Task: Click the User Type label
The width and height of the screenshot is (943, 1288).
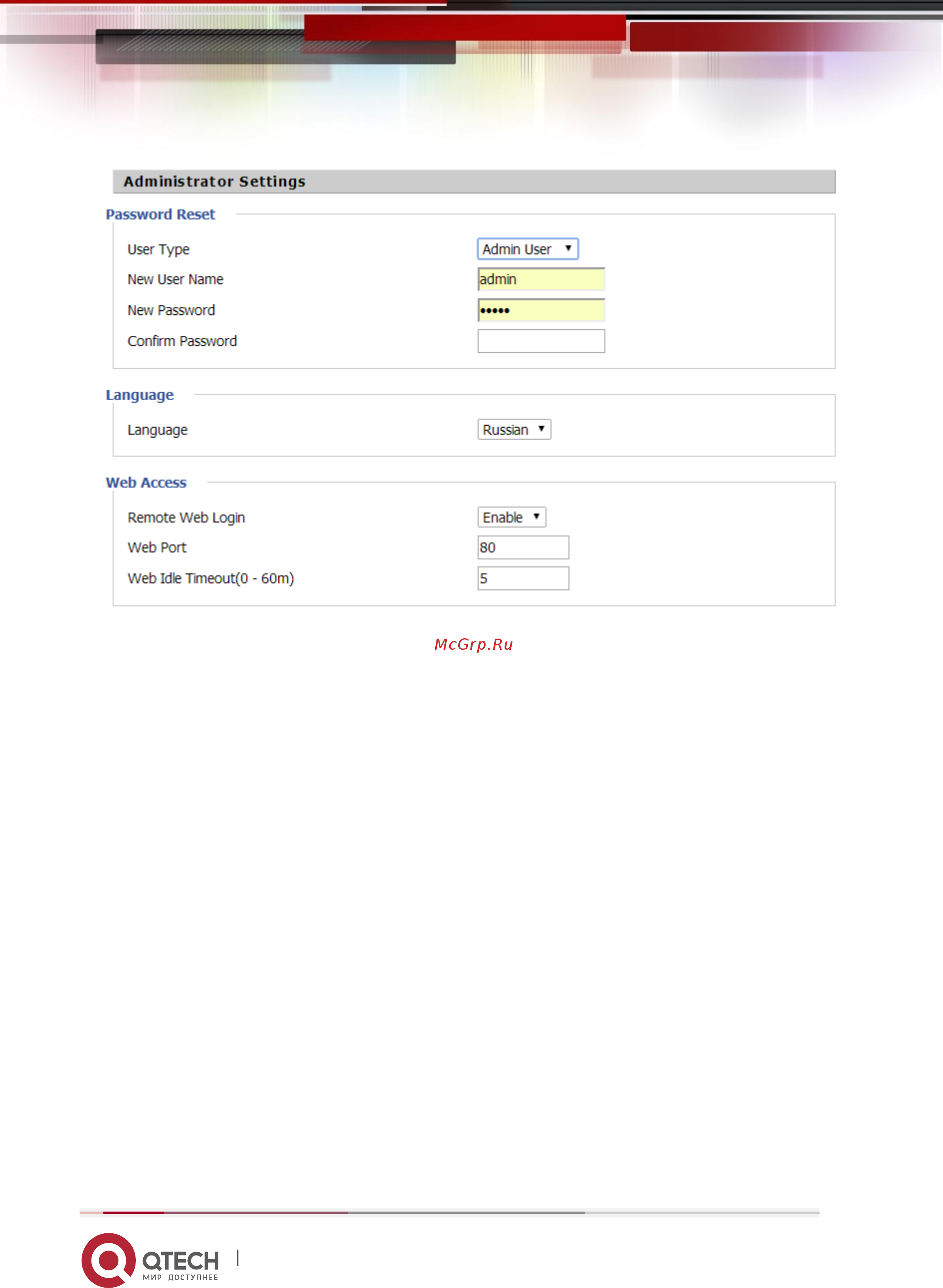Action: (158, 249)
